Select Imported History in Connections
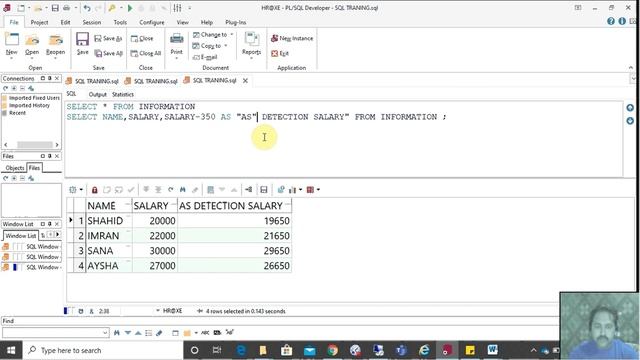 (x=26, y=105)
